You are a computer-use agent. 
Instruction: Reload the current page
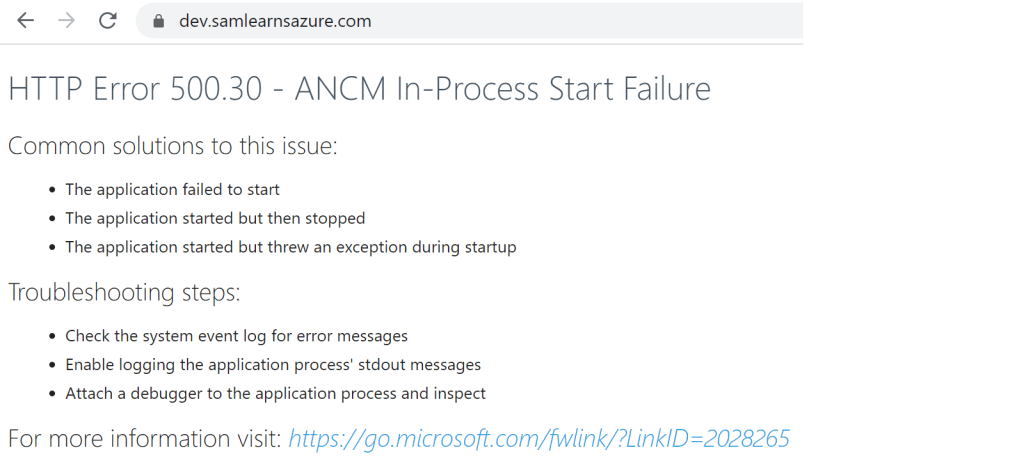pyautogui.click(x=109, y=21)
